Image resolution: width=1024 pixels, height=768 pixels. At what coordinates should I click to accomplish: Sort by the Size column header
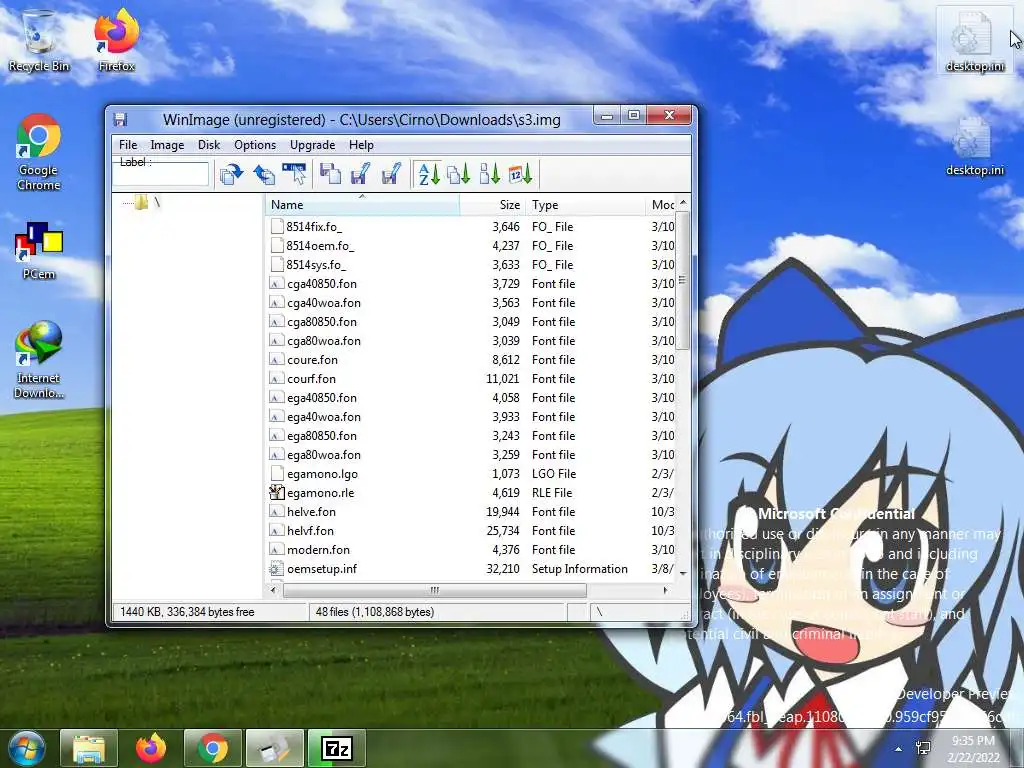(x=493, y=205)
